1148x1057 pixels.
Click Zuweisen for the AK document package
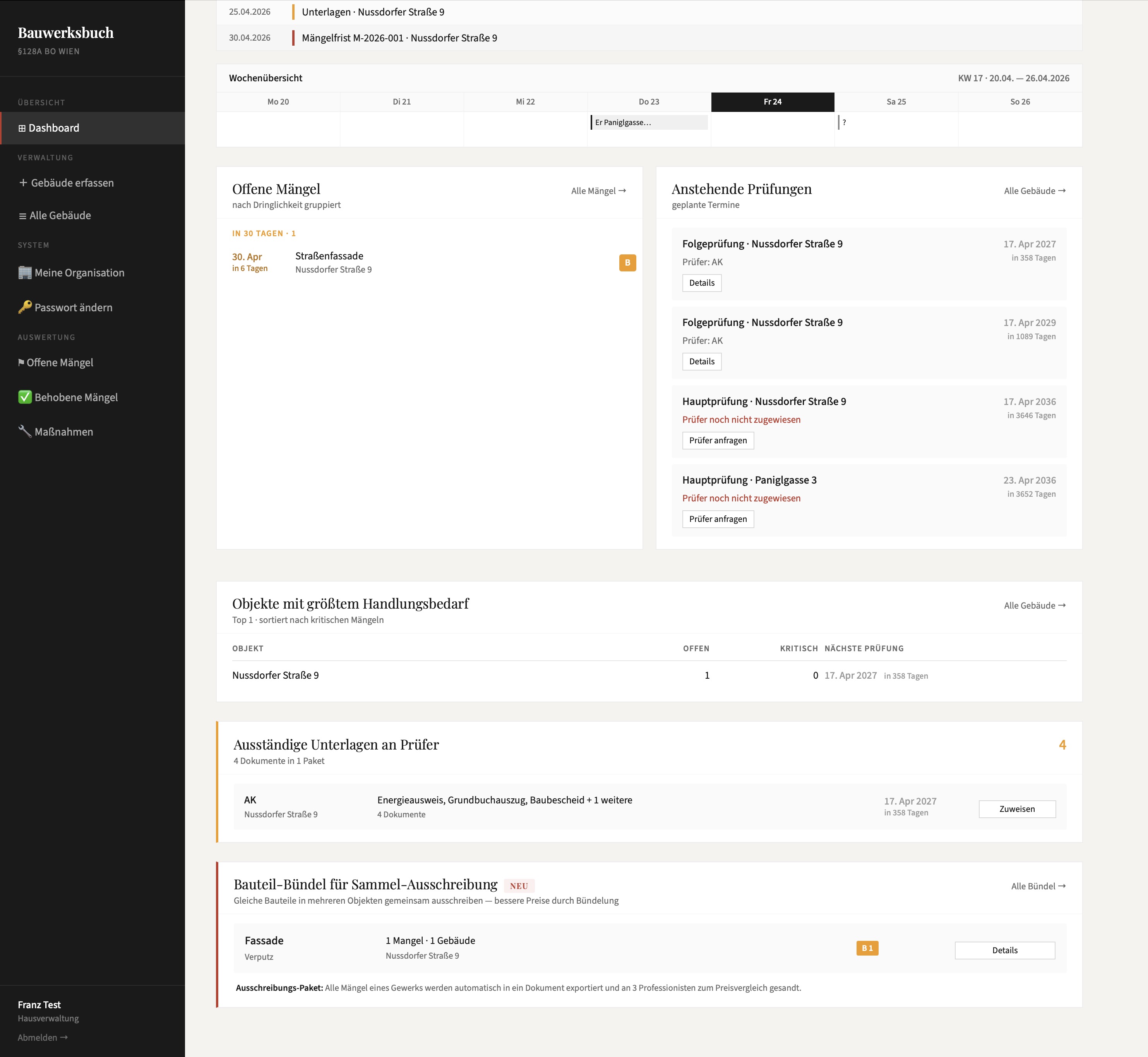coord(1017,809)
